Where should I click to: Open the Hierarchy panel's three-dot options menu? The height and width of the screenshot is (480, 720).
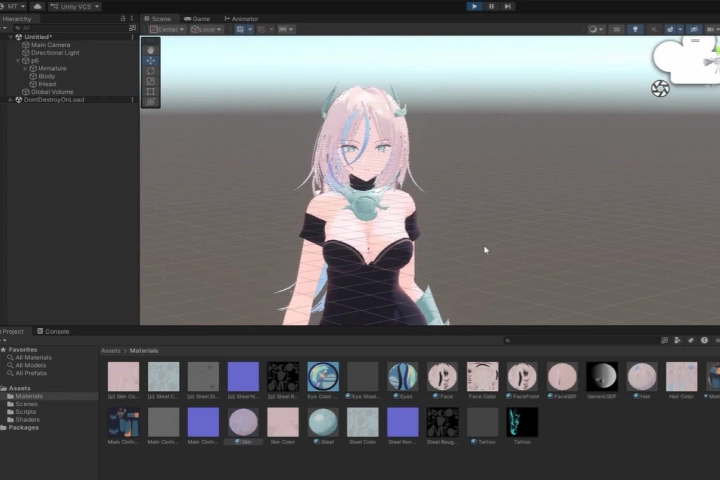point(132,18)
